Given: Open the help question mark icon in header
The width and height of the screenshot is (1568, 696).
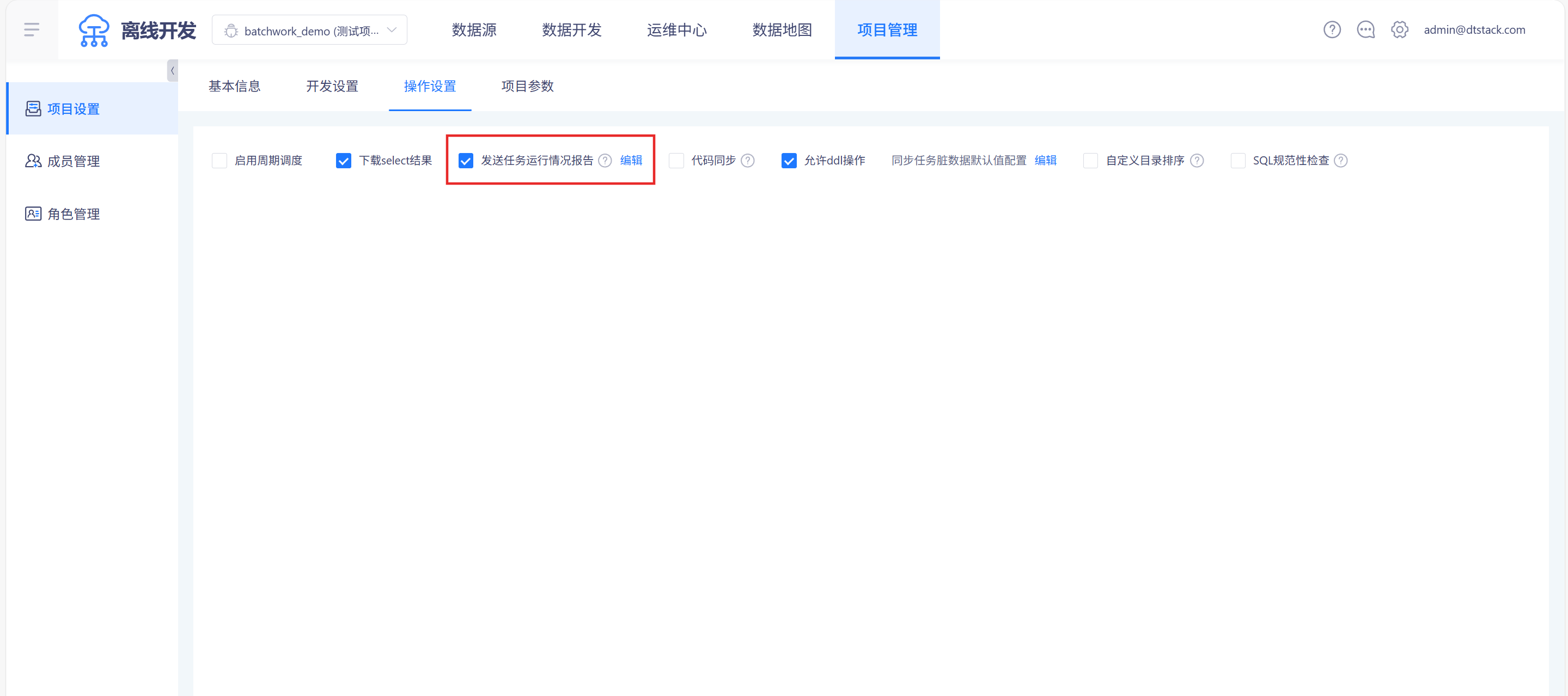Looking at the screenshot, I should 1331,29.
